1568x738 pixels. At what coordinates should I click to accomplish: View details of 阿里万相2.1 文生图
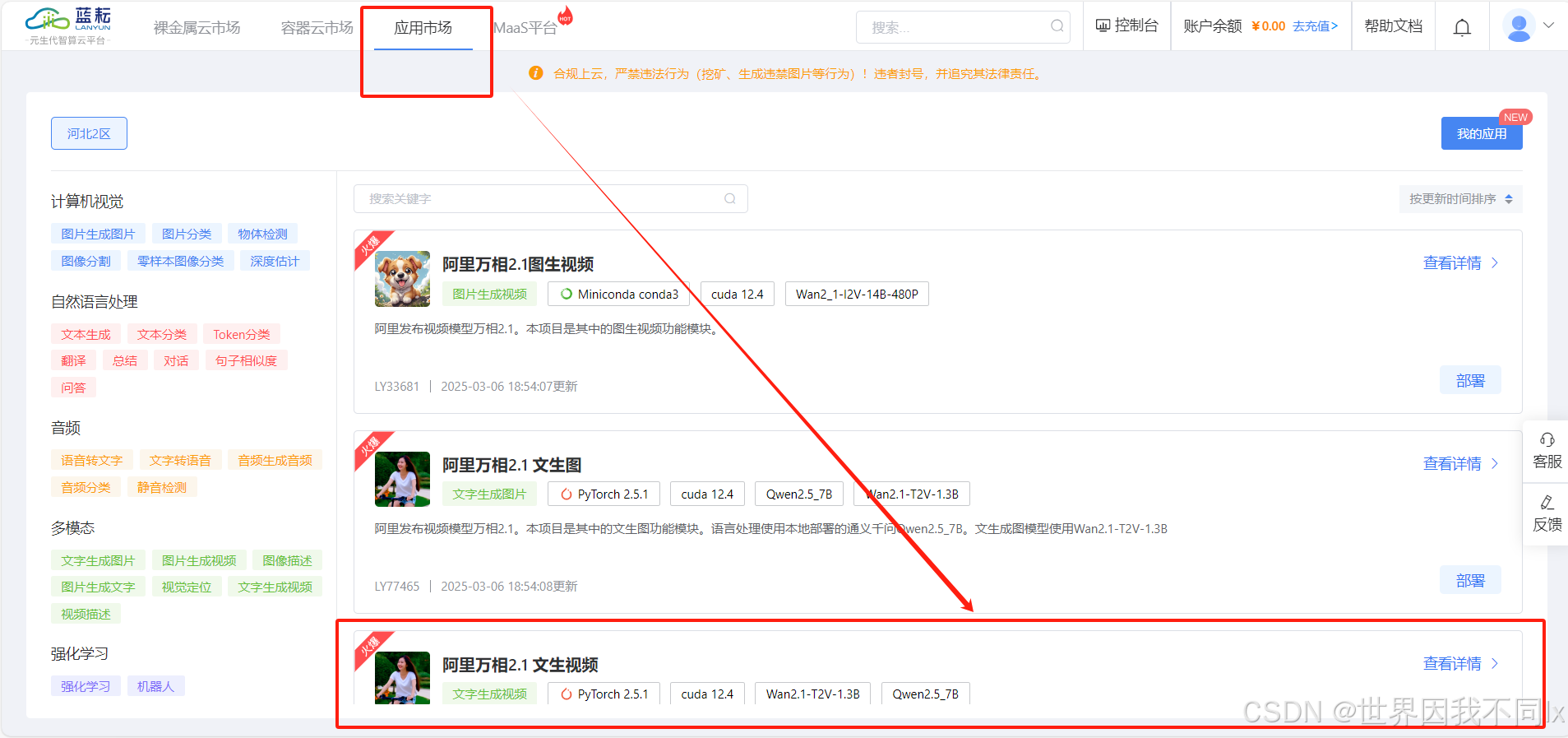click(x=1460, y=464)
